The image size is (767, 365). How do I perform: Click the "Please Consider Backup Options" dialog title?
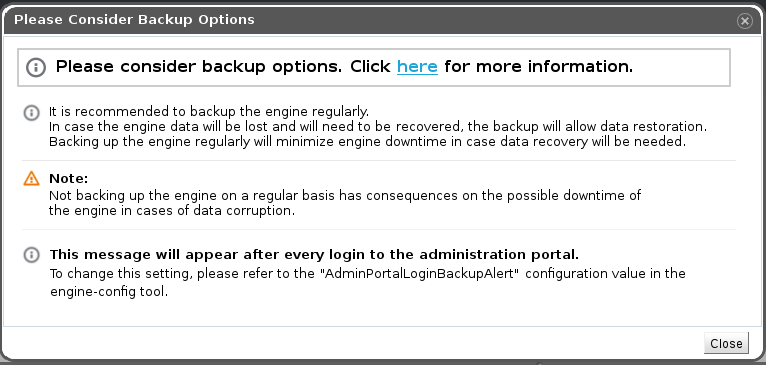coord(134,20)
